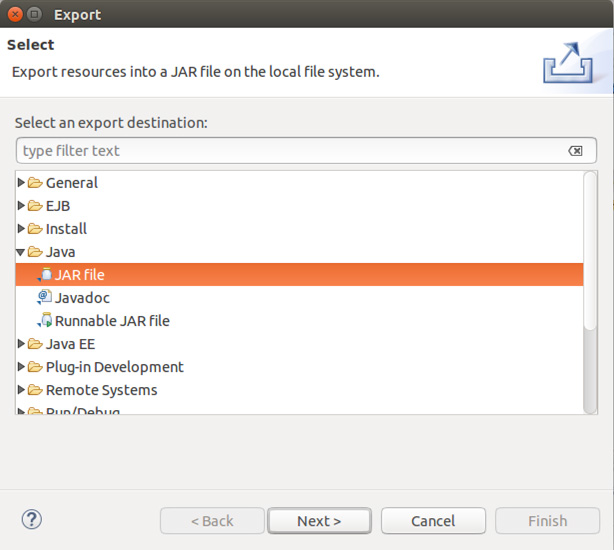Click the Remote Systems folder icon

(x=35, y=390)
